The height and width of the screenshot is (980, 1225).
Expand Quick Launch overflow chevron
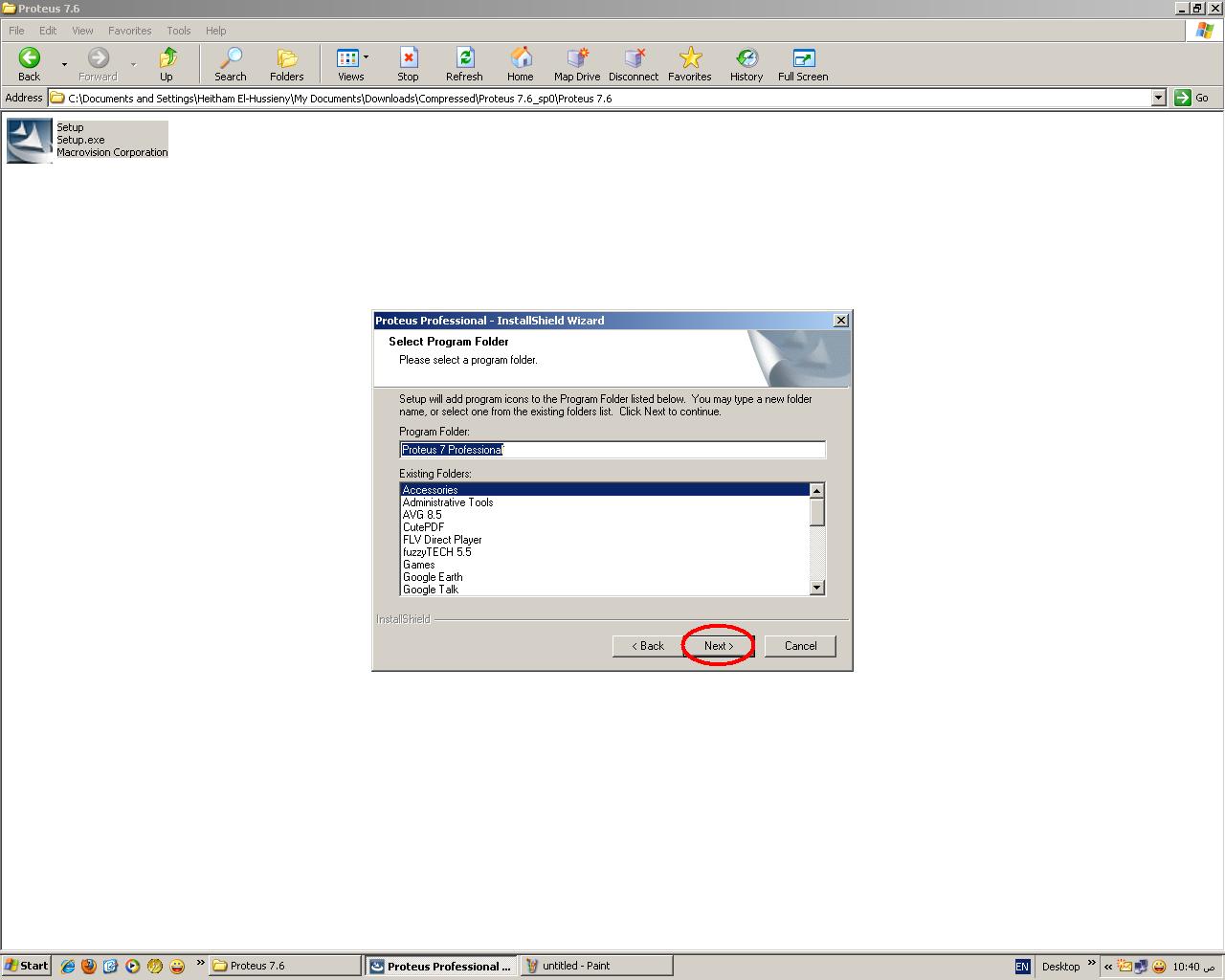pyautogui.click(x=200, y=963)
